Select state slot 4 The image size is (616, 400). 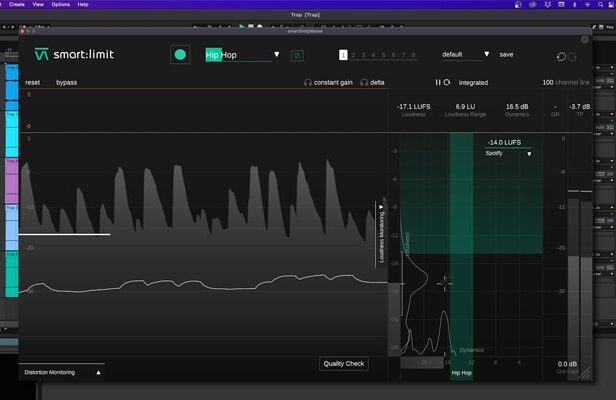point(373,55)
